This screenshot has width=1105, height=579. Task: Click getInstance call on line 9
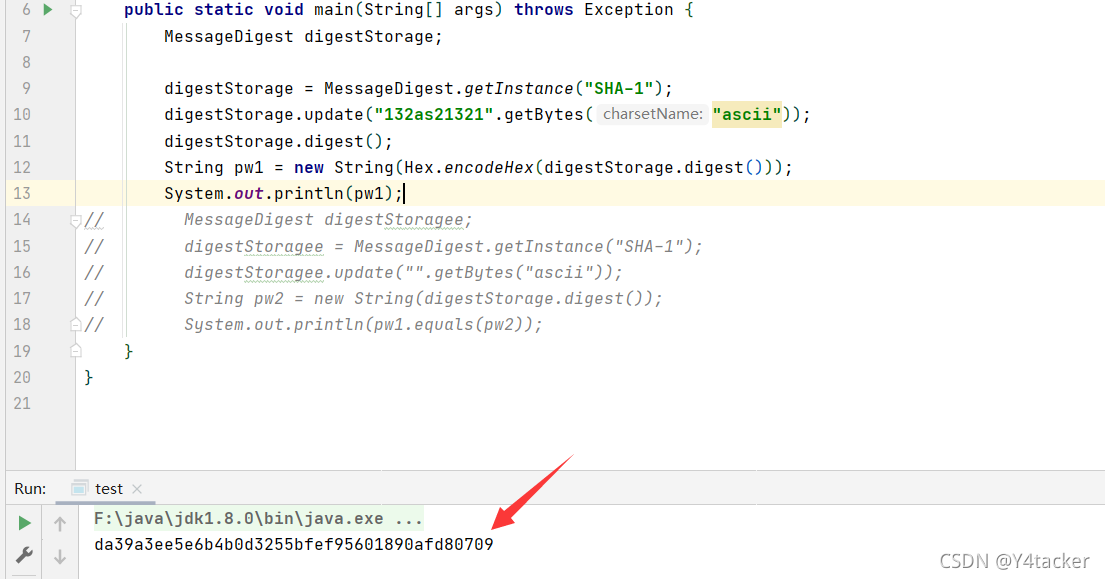(x=519, y=89)
